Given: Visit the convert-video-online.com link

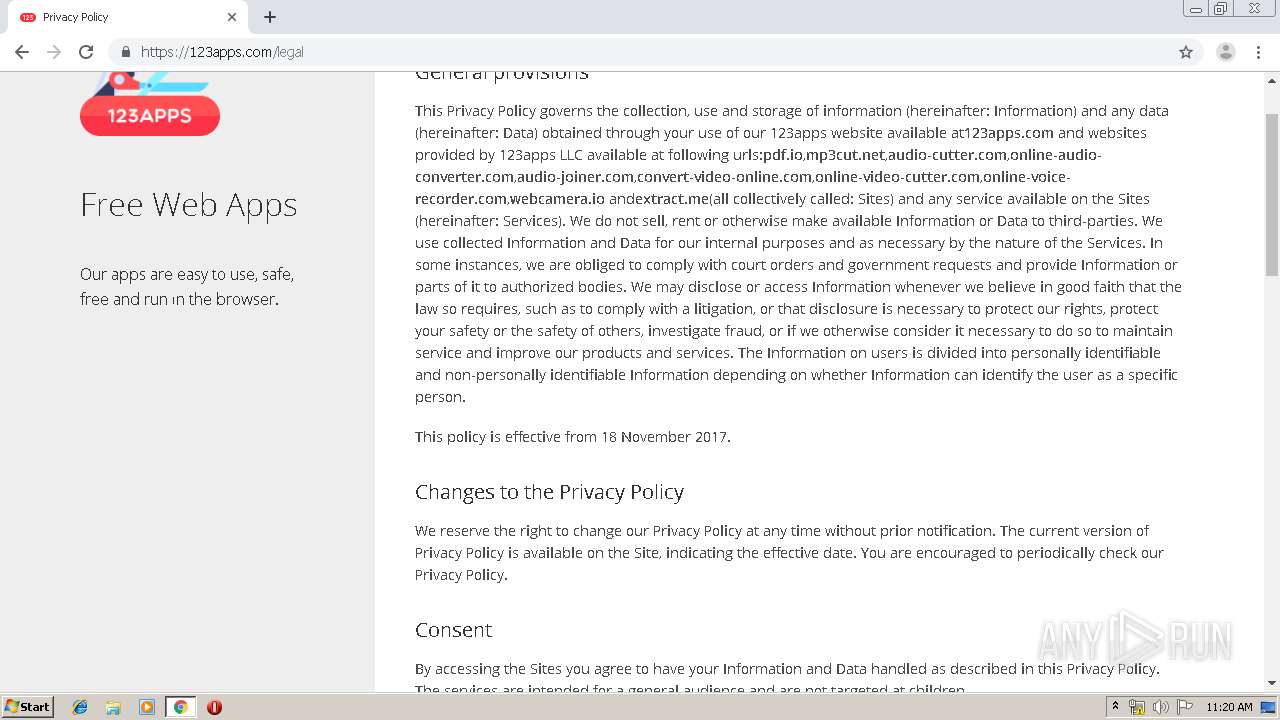Looking at the screenshot, I should (724, 177).
